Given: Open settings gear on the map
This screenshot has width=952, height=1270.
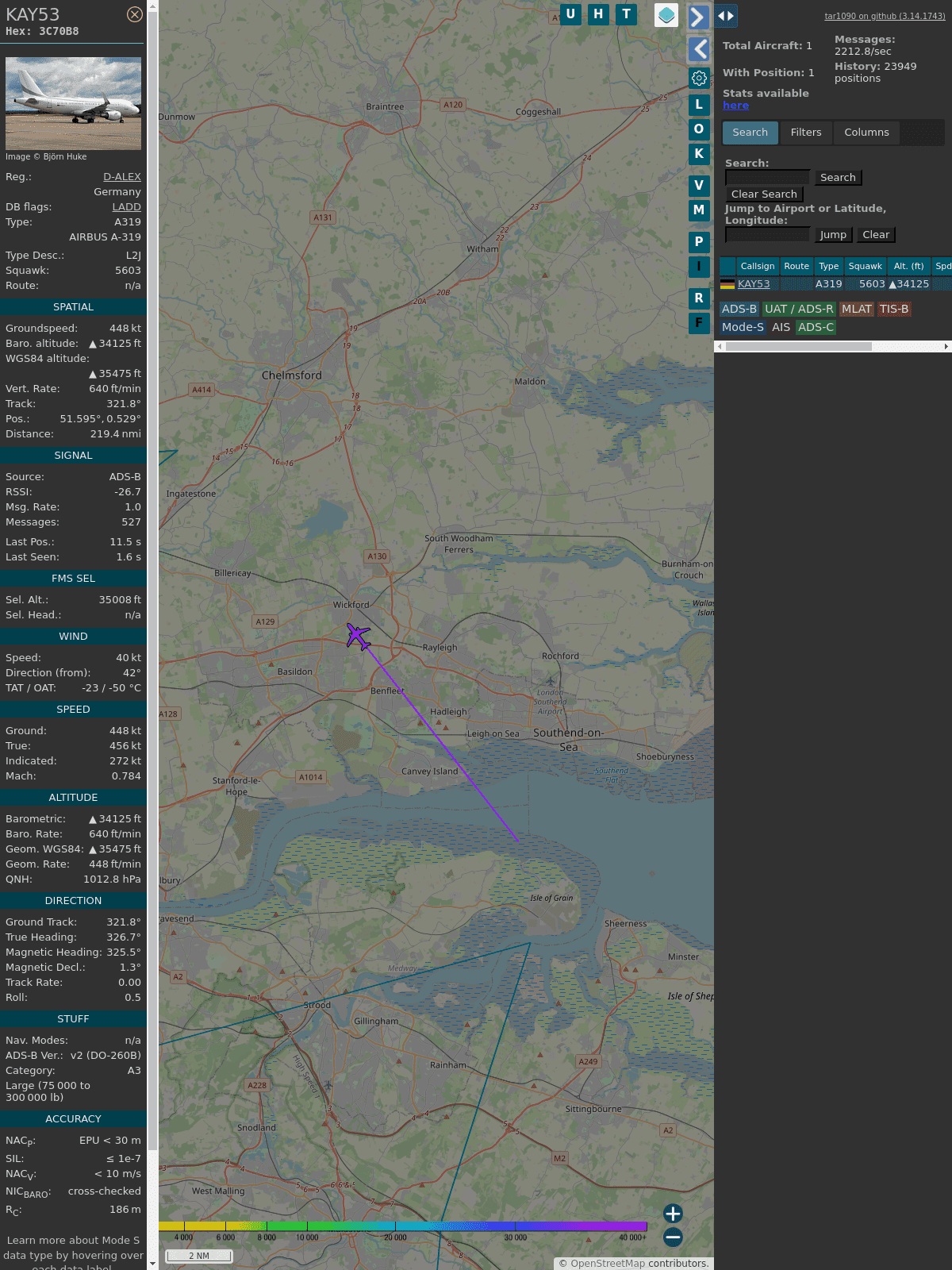Looking at the screenshot, I should (x=699, y=78).
